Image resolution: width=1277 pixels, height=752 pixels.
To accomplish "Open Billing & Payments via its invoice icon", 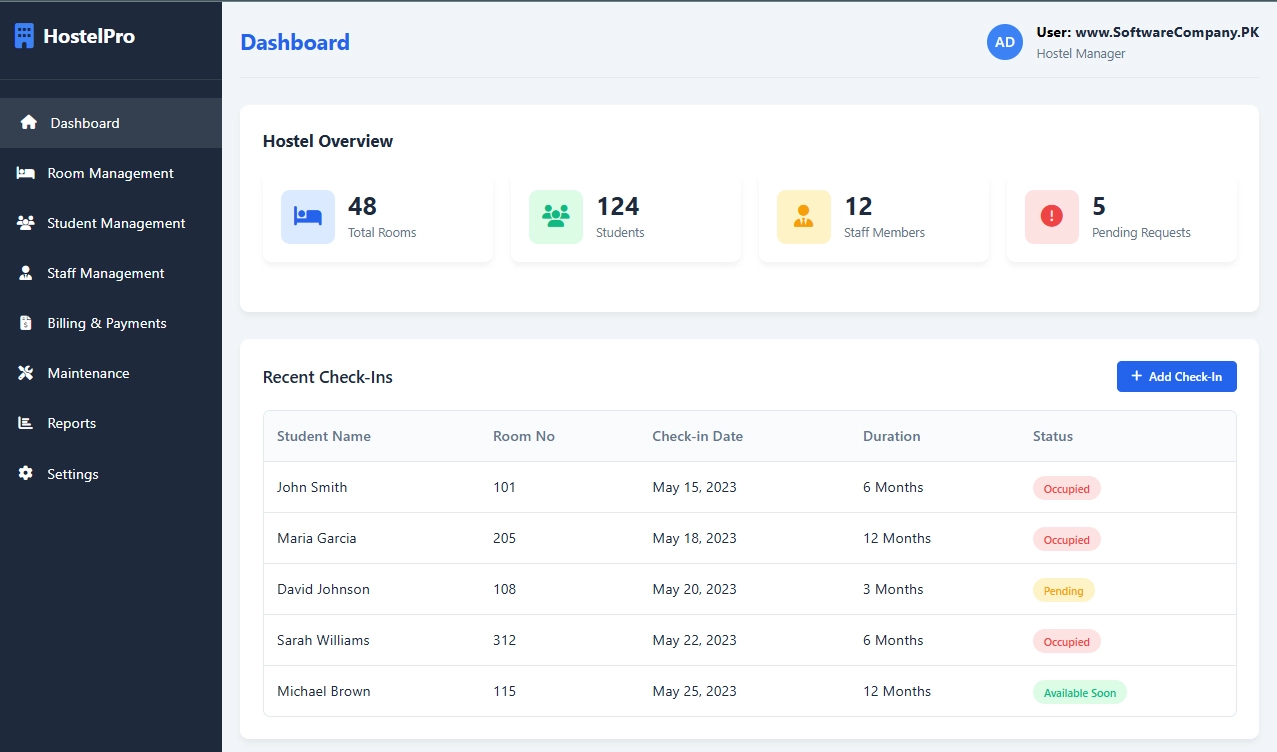I will tap(26, 322).
